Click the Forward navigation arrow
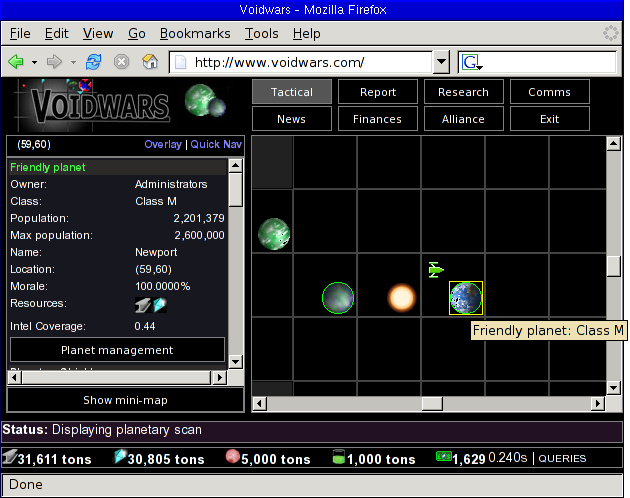 pos(54,62)
